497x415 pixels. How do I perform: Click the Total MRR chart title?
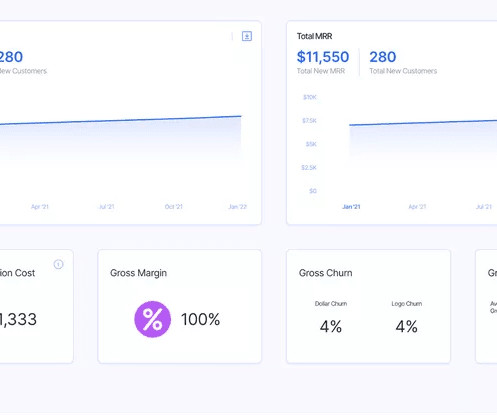pos(314,36)
